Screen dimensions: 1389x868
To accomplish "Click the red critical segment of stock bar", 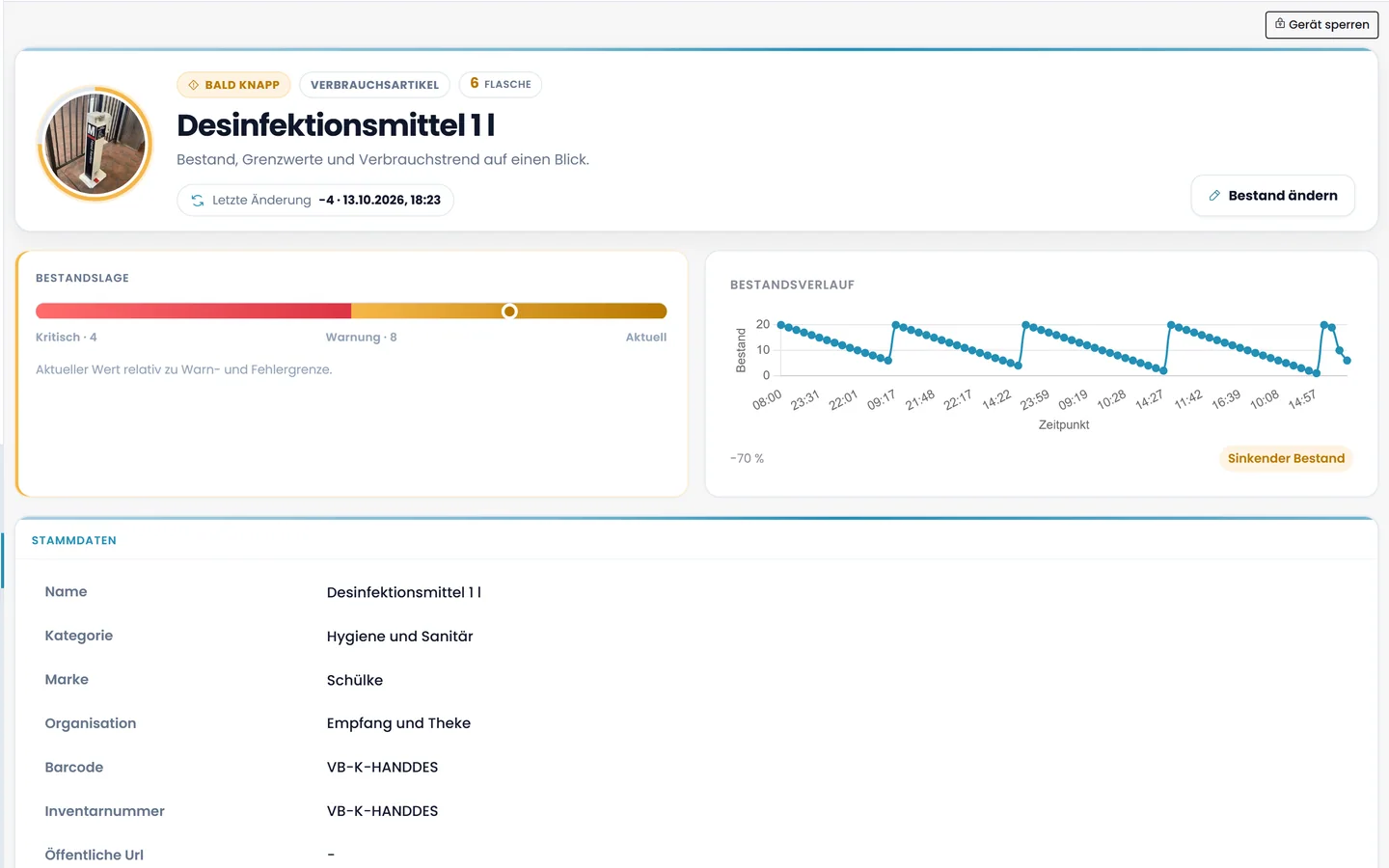I will 193,311.
